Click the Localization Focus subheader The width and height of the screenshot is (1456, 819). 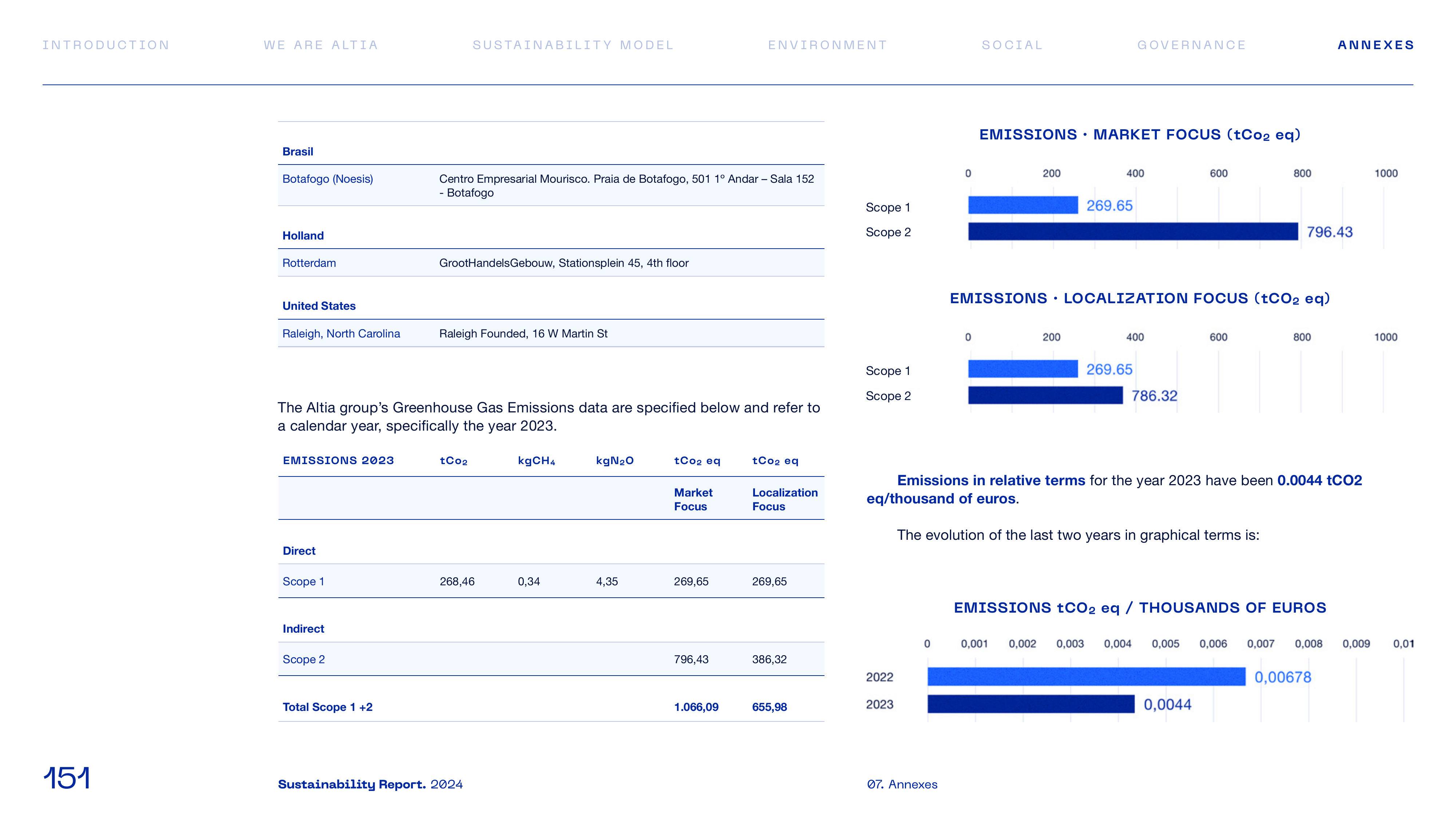(x=784, y=500)
